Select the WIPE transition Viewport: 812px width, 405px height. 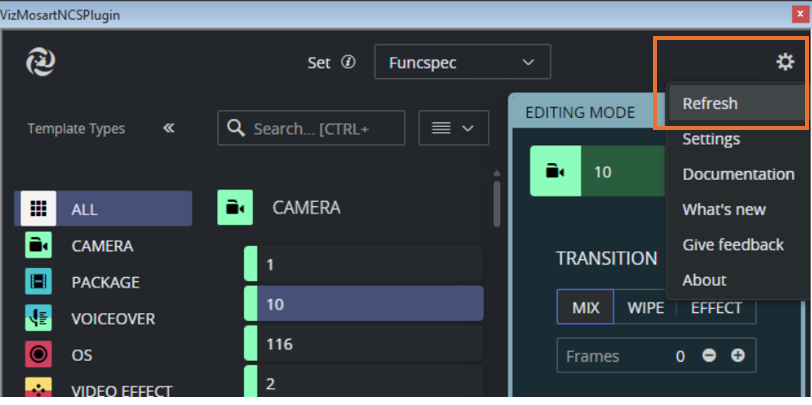[645, 307]
